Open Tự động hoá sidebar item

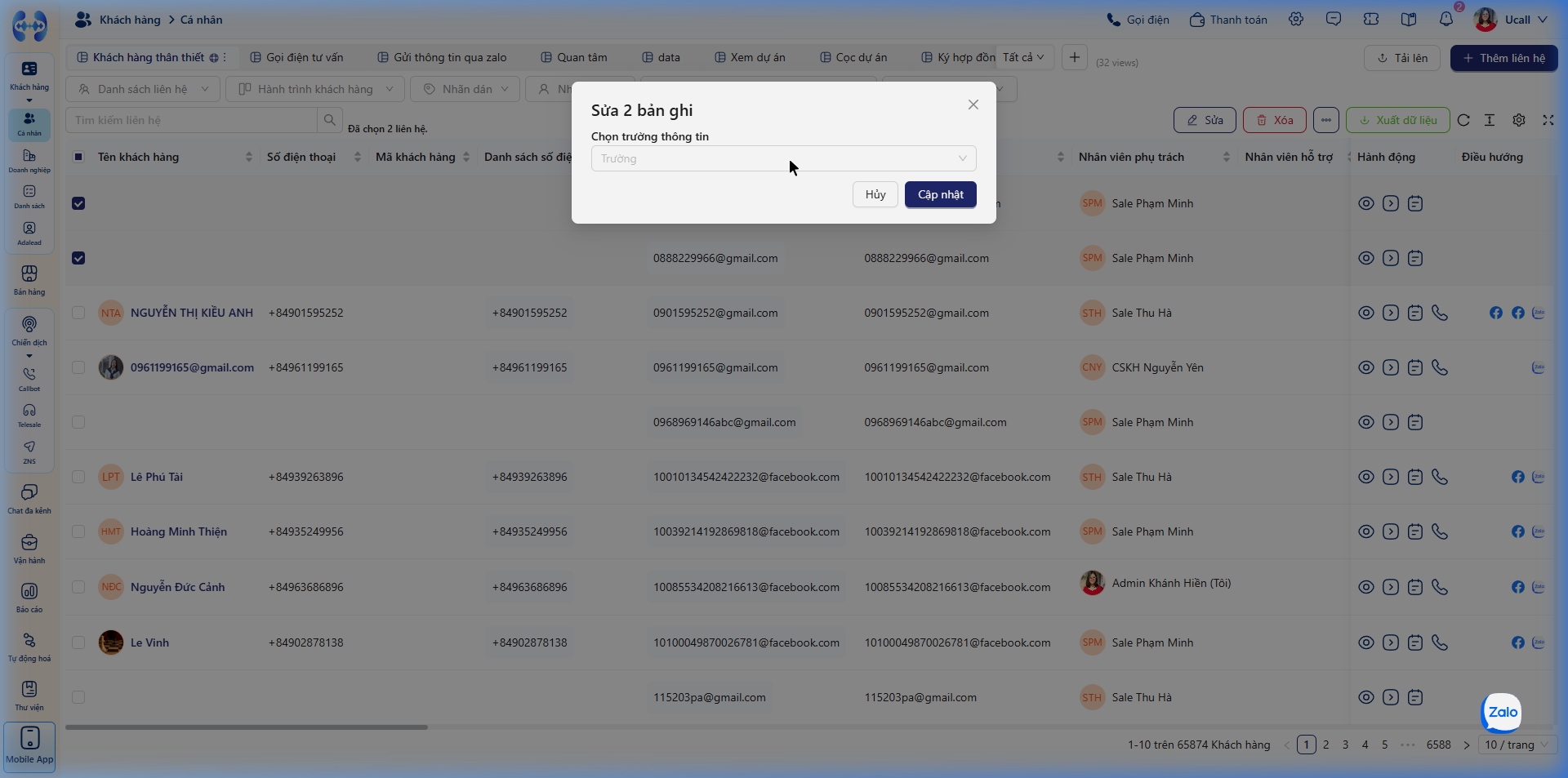(x=29, y=647)
